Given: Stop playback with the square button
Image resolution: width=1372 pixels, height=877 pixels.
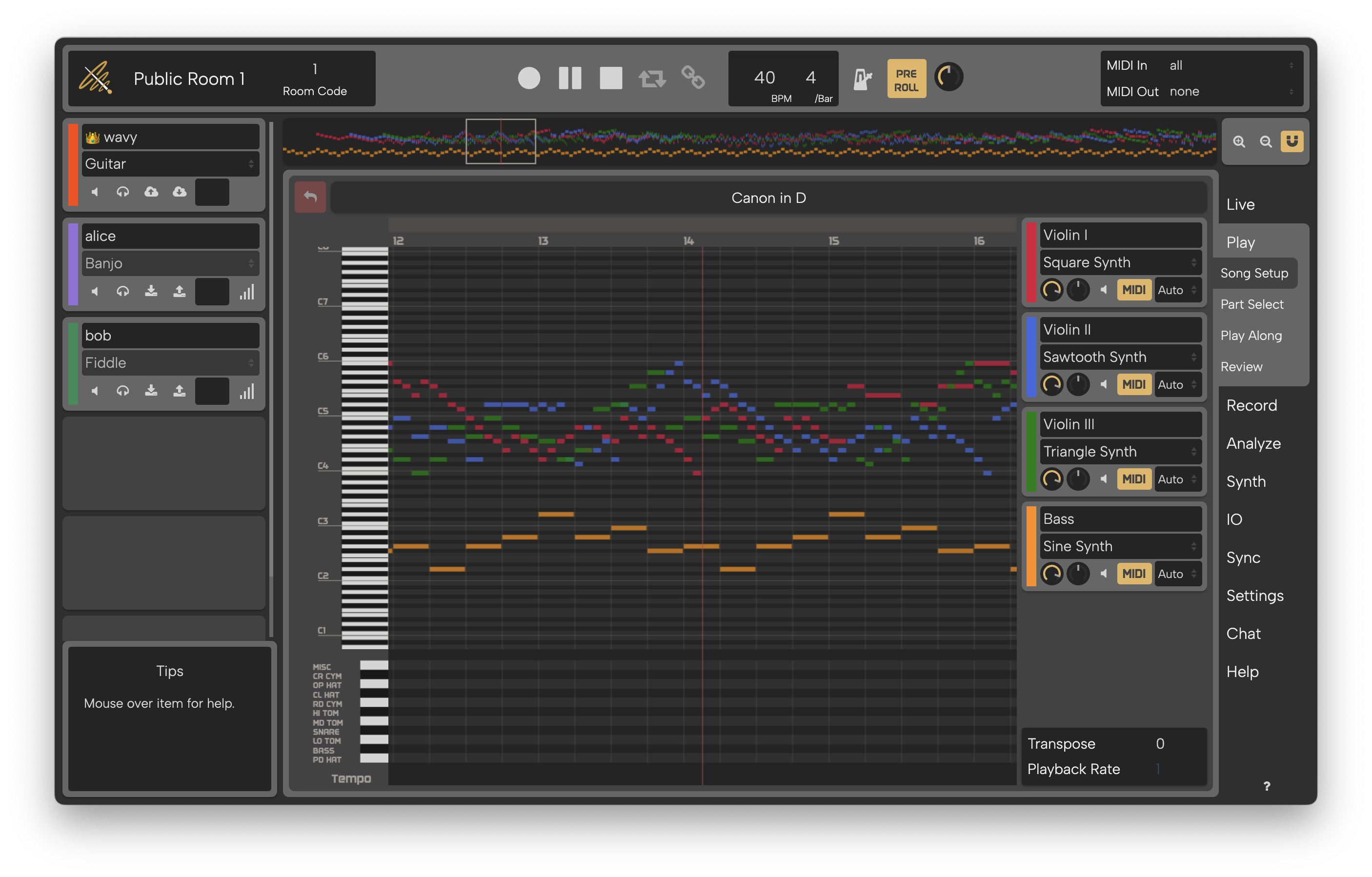Looking at the screenshot, I should [x=611, y=78].
